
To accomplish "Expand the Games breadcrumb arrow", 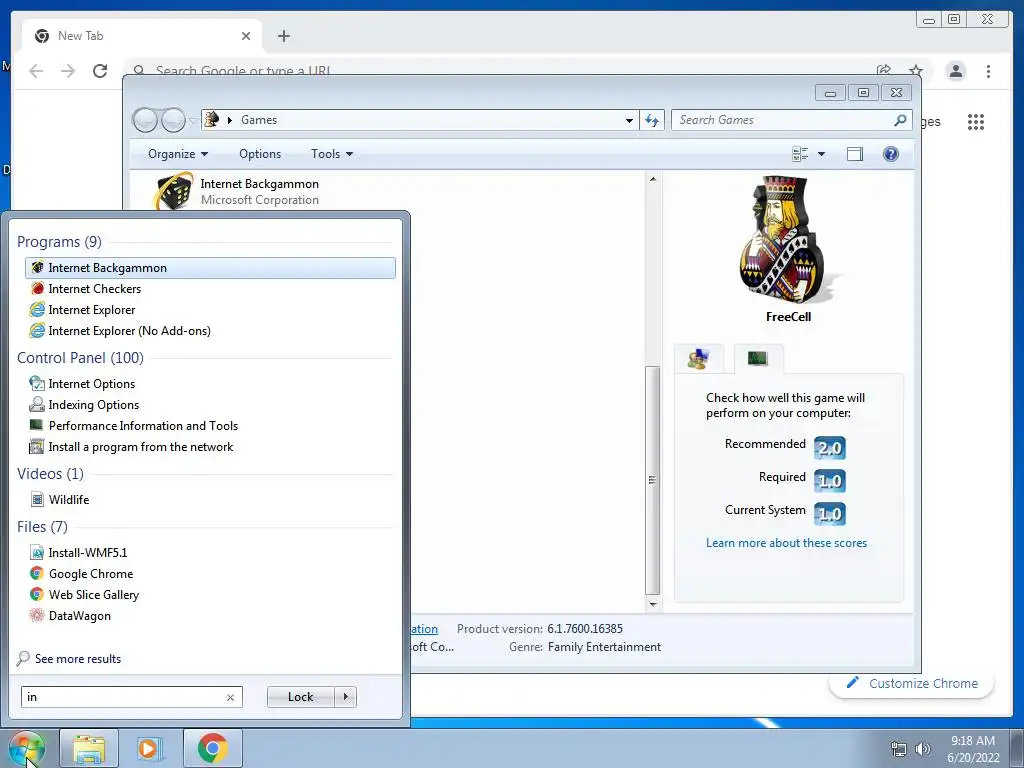I will click(230, 120).
